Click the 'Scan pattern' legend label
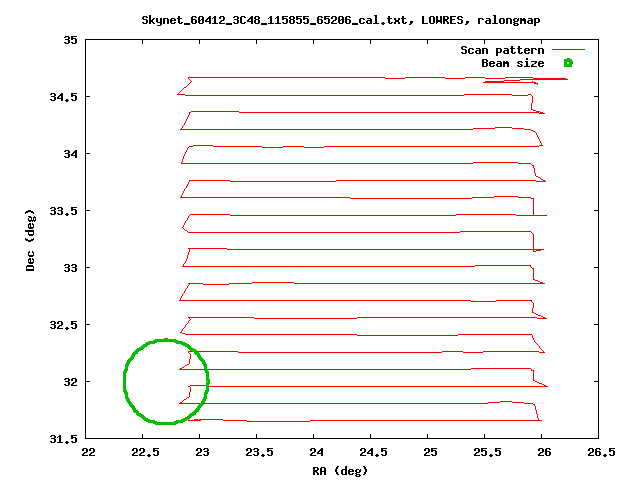Screen dimensions: 640x480 502,50
